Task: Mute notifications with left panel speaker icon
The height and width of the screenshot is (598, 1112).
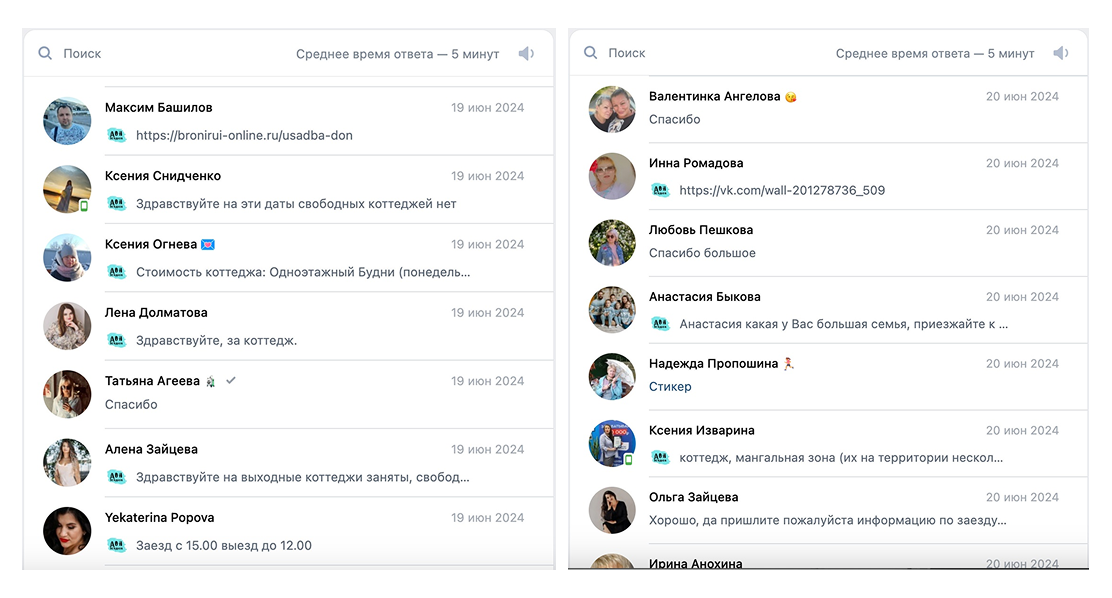Action: point(526,53)
